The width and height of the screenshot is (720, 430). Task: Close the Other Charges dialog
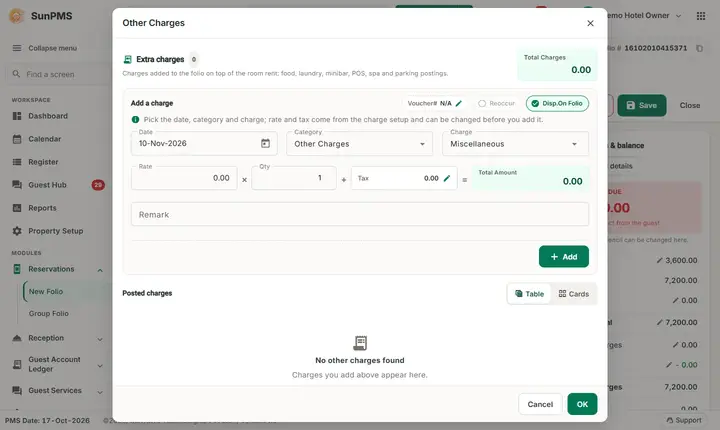coord(590,23)
